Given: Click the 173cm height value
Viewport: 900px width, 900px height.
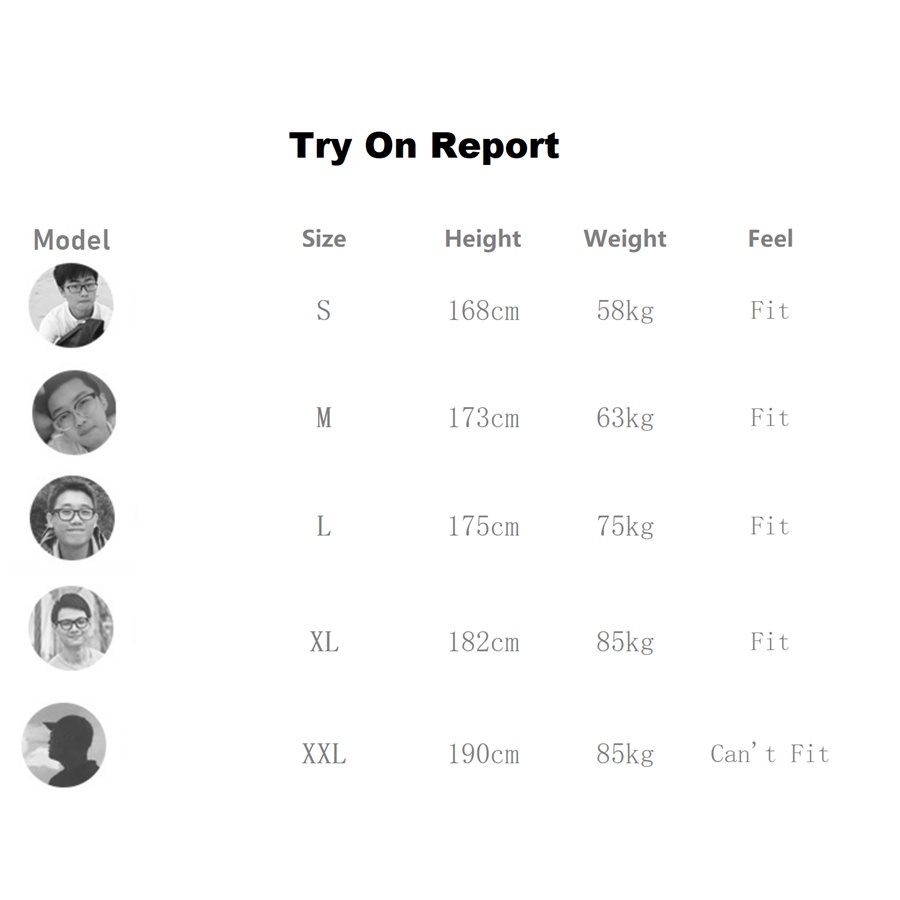Looking at the screenshot, I should coord(483,418).
